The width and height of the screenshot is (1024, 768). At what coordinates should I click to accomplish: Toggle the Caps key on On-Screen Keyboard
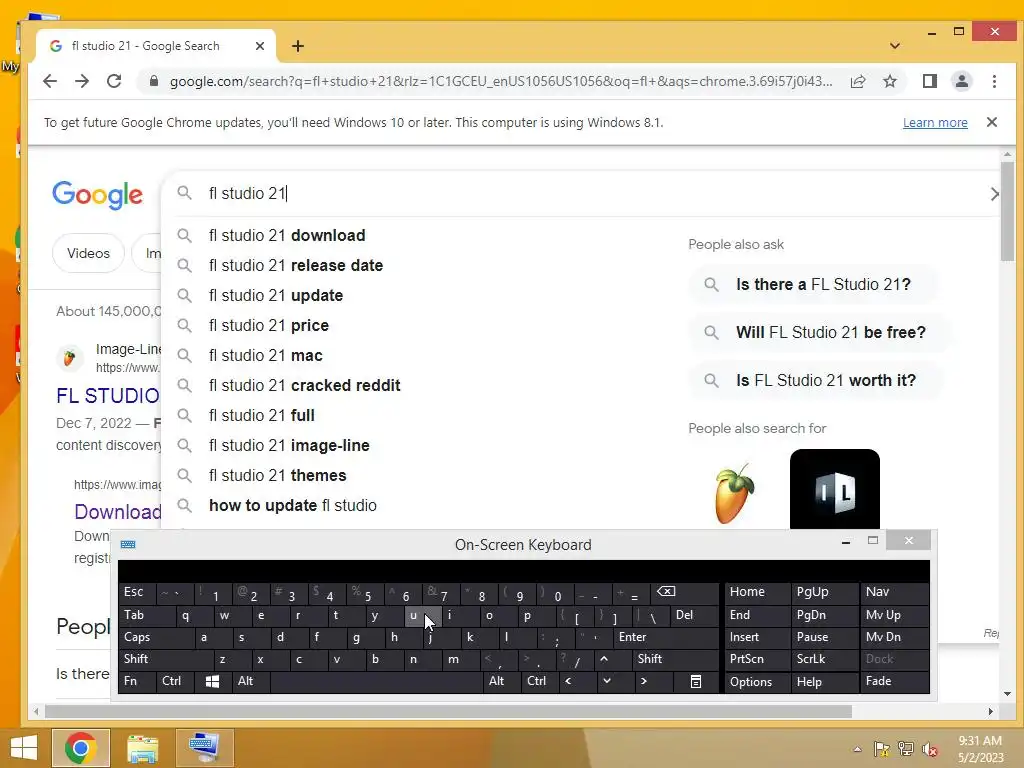tap(157, 637)
